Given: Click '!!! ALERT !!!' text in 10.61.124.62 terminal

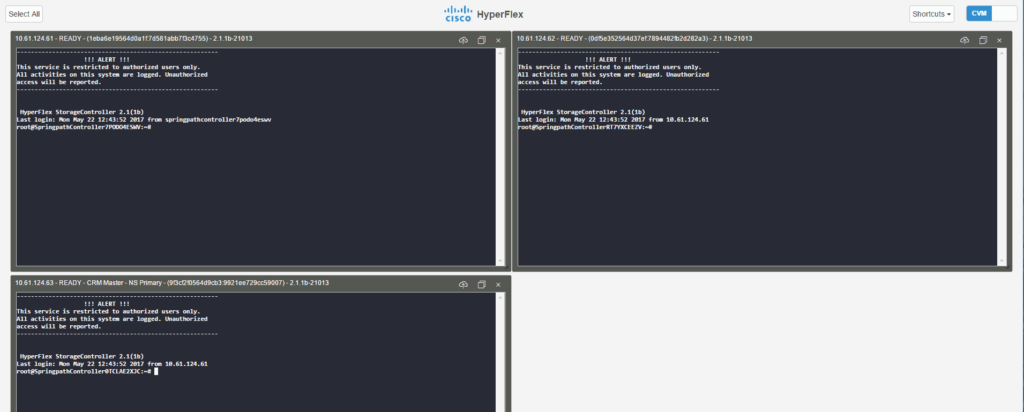Looking at the screenshot, I should [x=609, y=59].
